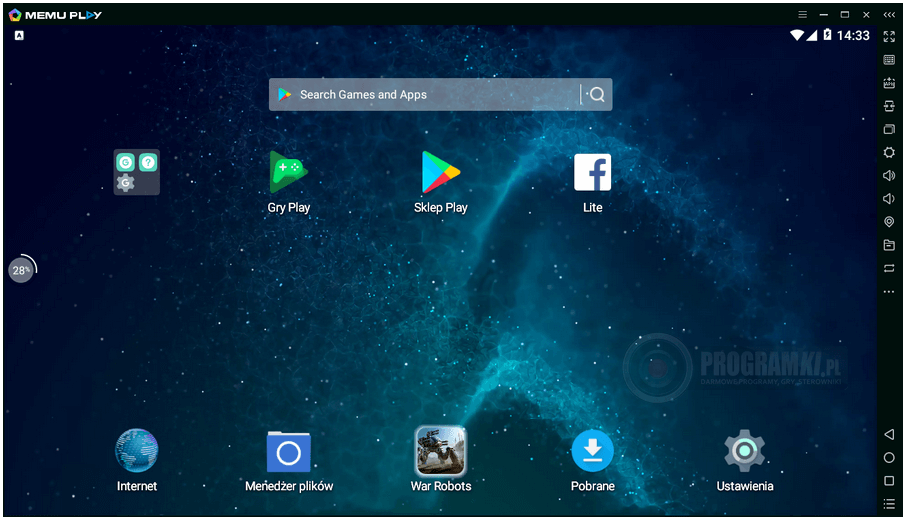Screen dimensions: 905x519
Task: Launch the War Robots game
Action: pyautogui.click(x=441, y=450)
